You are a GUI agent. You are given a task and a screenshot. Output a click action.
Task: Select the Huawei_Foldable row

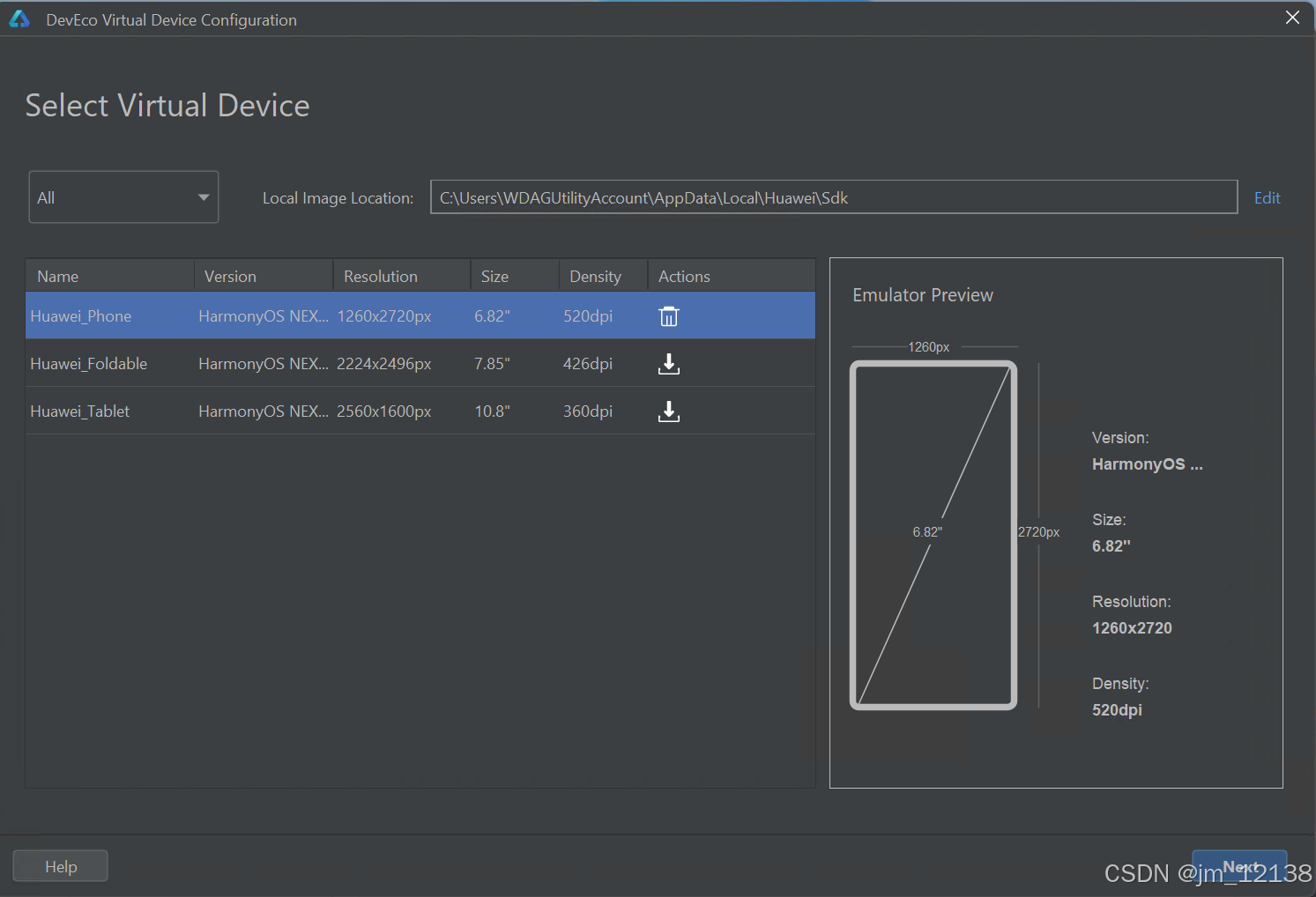pos(420,363)
